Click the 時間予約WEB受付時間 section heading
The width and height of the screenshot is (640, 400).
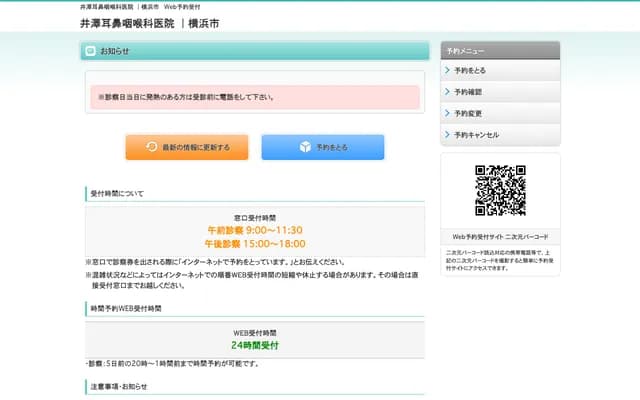point(125,309)
